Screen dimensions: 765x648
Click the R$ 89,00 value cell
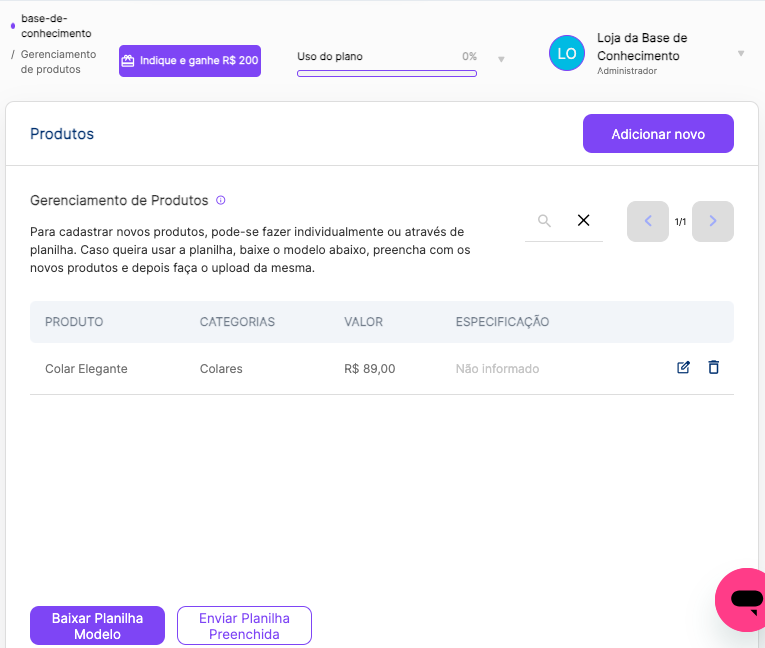tap(369, 368)
